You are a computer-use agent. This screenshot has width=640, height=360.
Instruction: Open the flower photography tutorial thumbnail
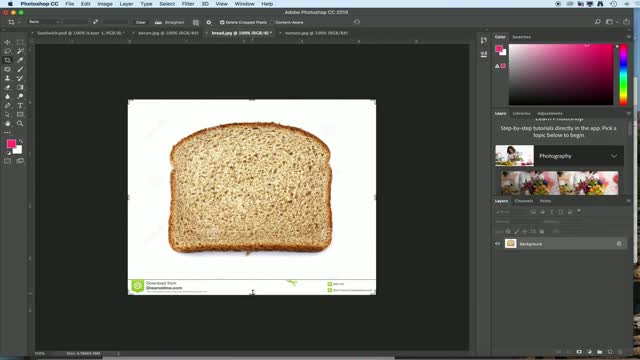pos(559,183)
